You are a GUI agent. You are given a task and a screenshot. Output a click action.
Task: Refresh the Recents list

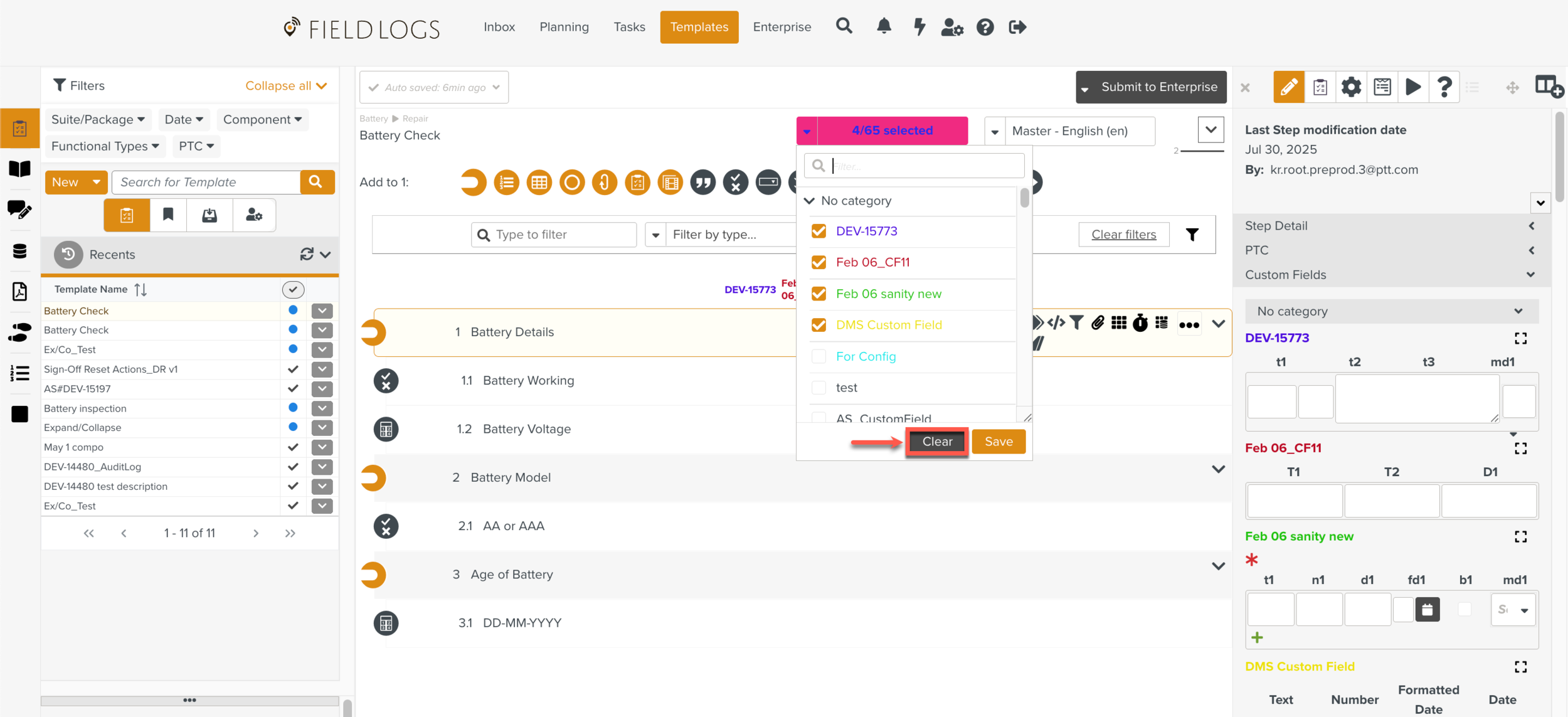pos(307,254)
